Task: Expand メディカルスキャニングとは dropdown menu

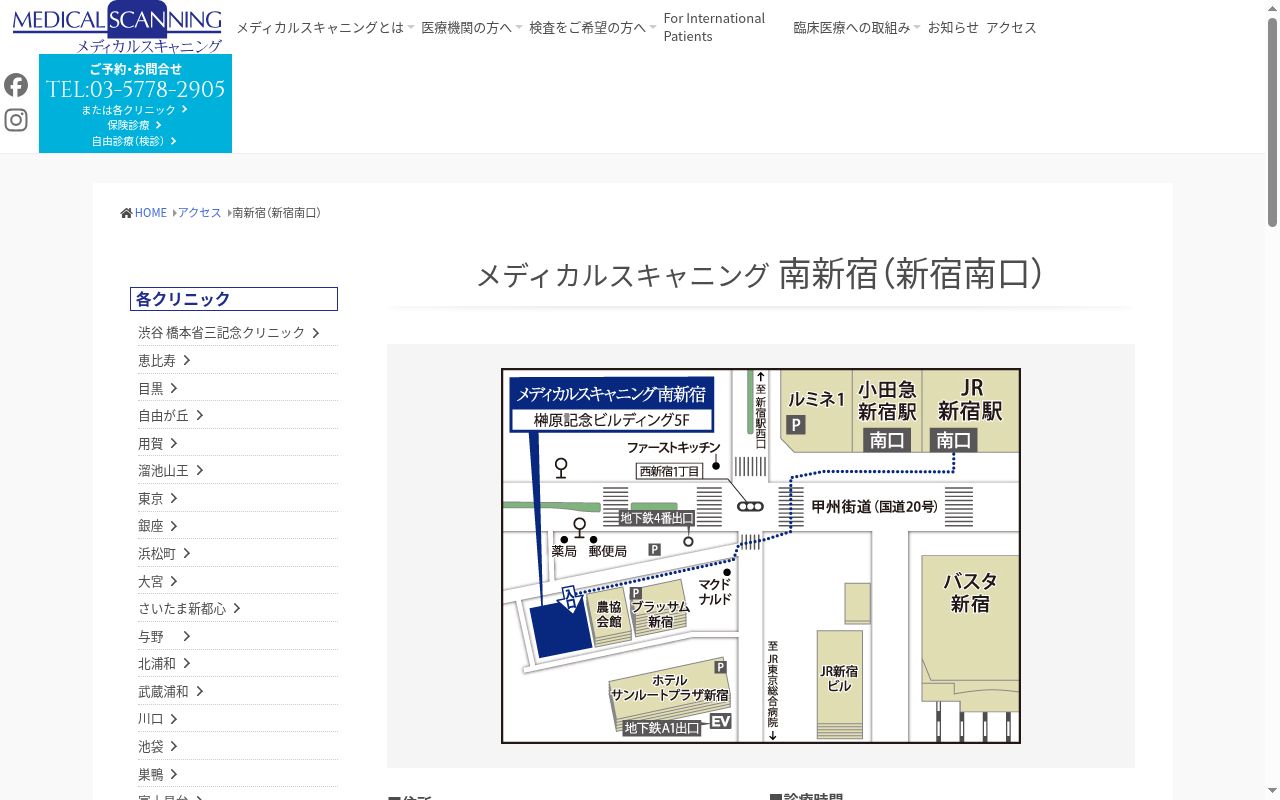Action: (325, 28)
